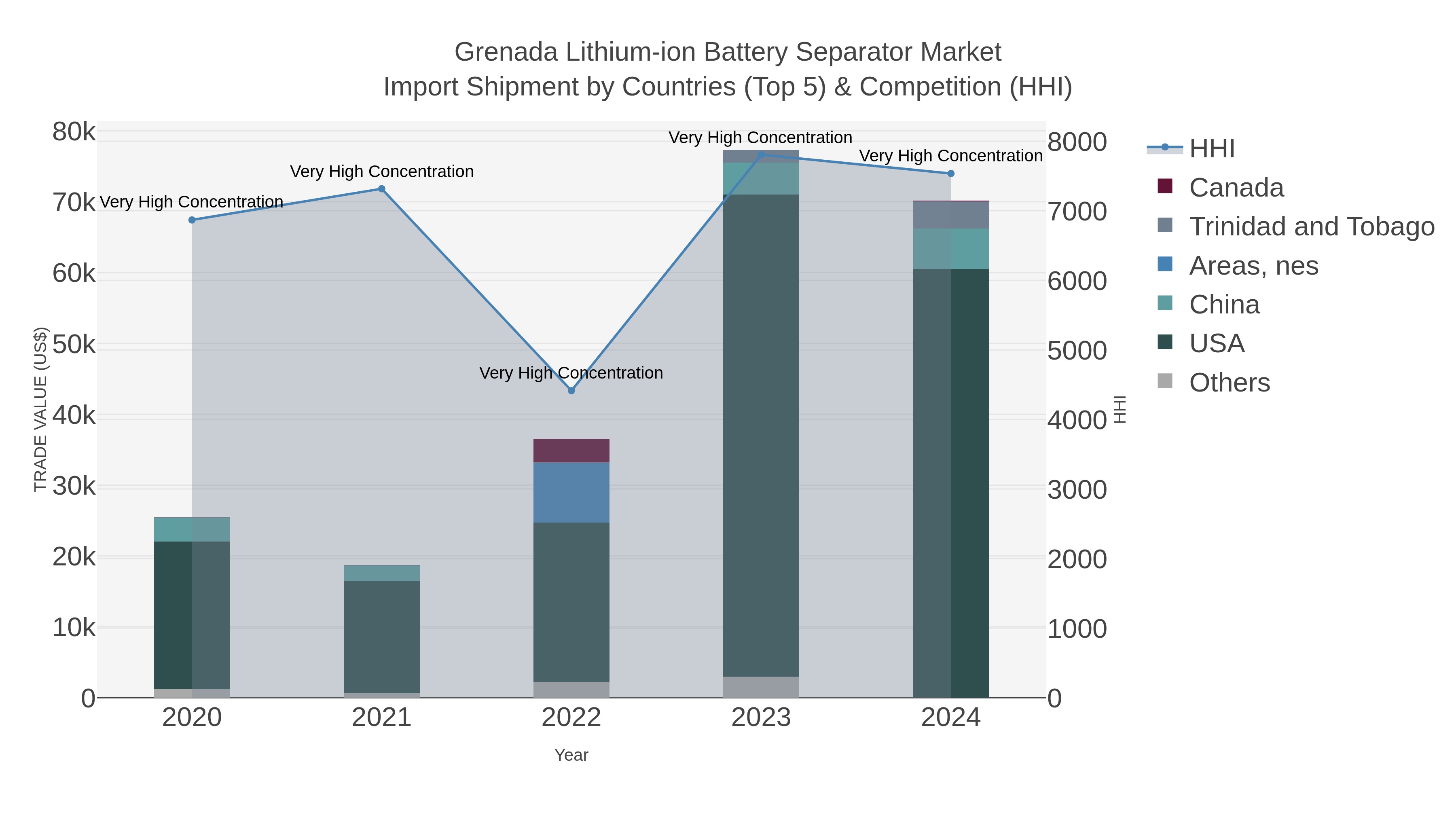This screenshot has height=819, width=1456.
Task: Select the China segment in 2020 bar
Action: (x=192, y=529)
